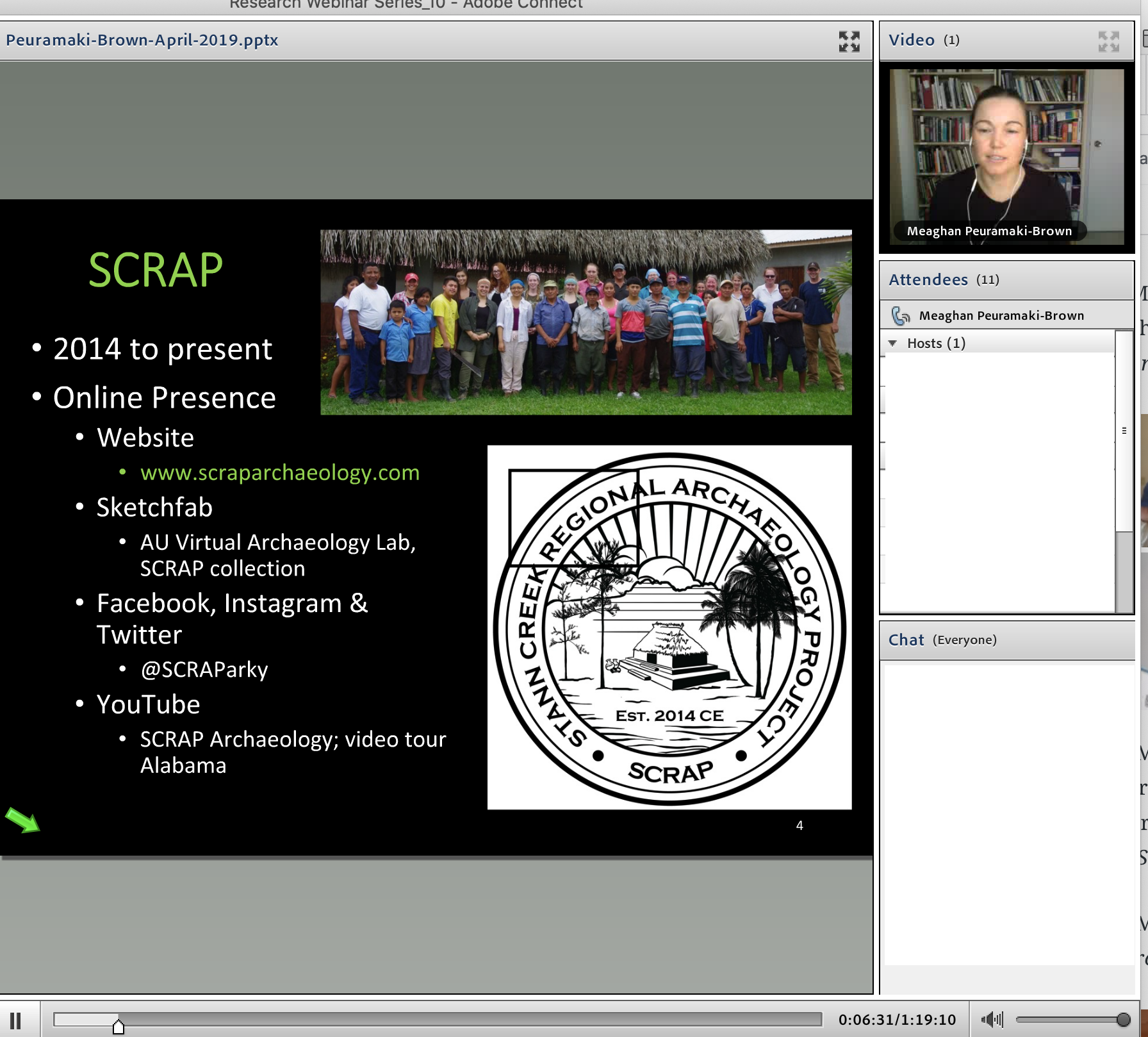Click the SCRAP circular logo image
Screen dimensions: 1148x1037
point(669,627)
